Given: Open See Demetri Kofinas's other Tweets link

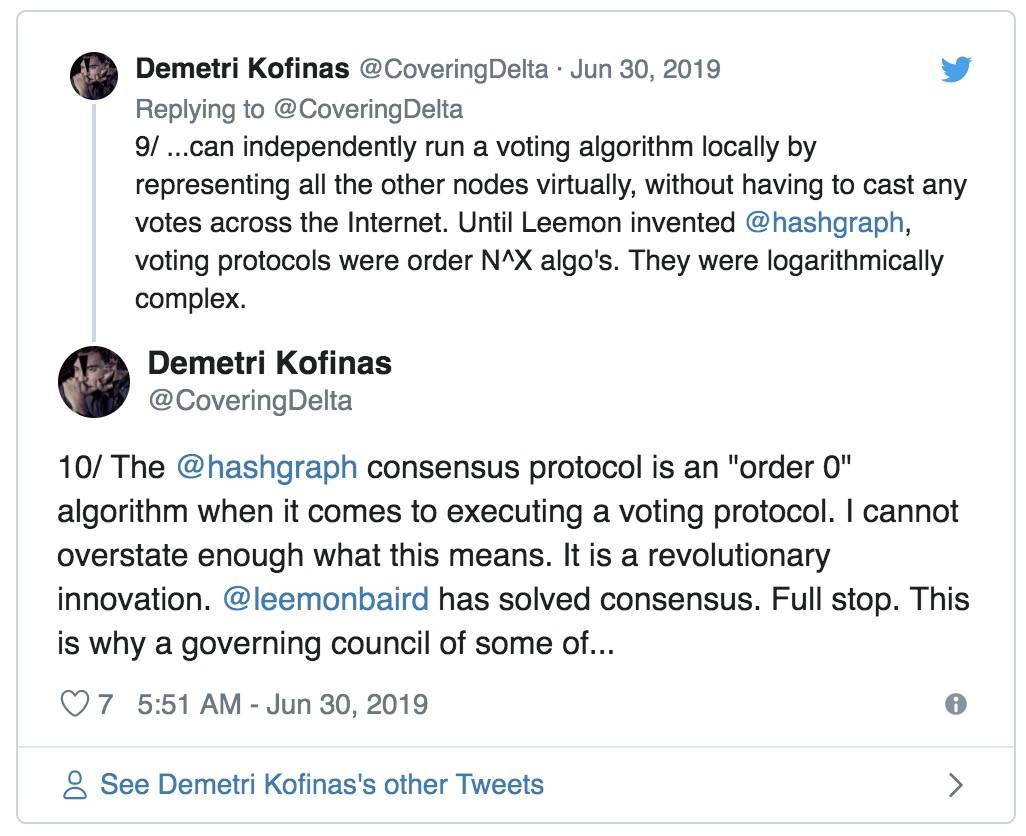Looking at the screenshot, I should pyautogui.click(x=321, y=784).
